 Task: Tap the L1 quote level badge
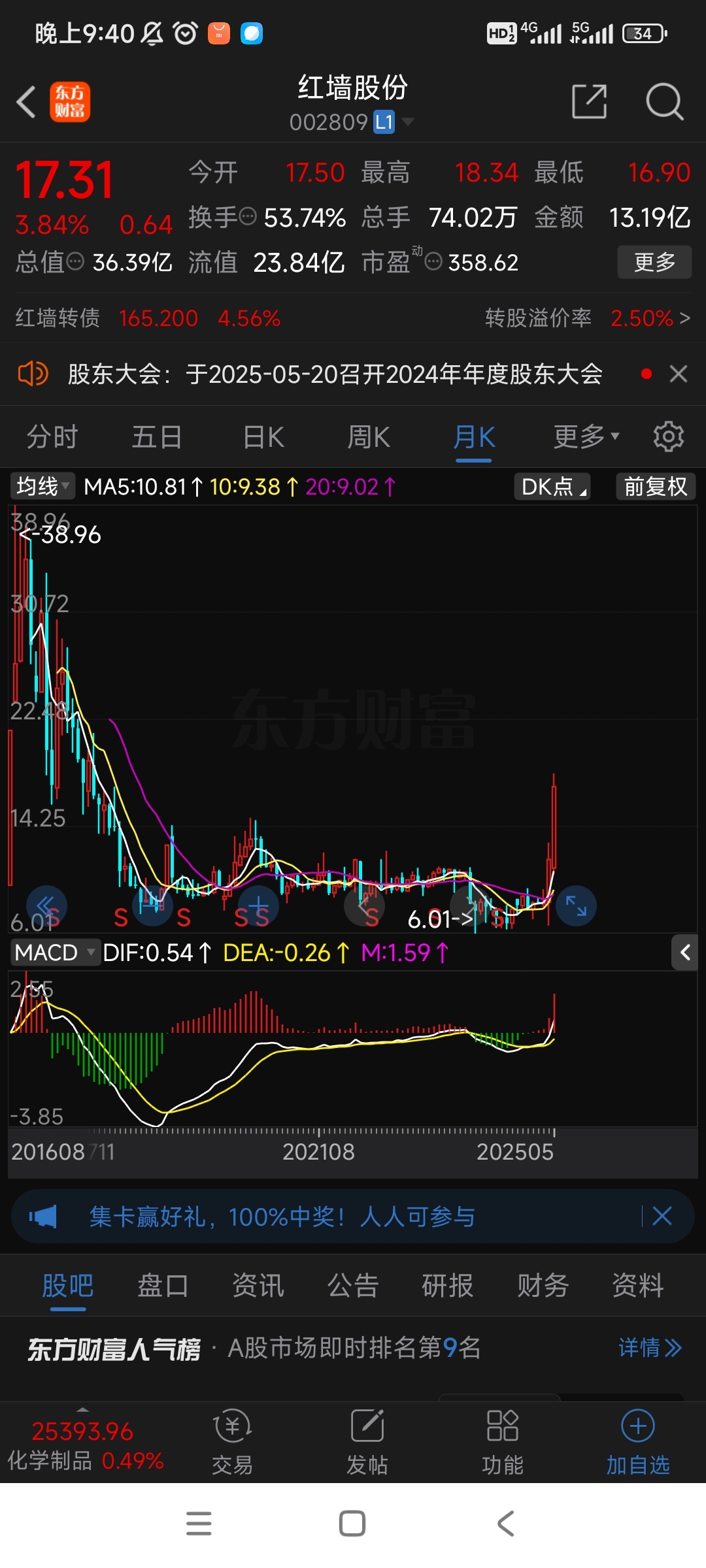384,122
